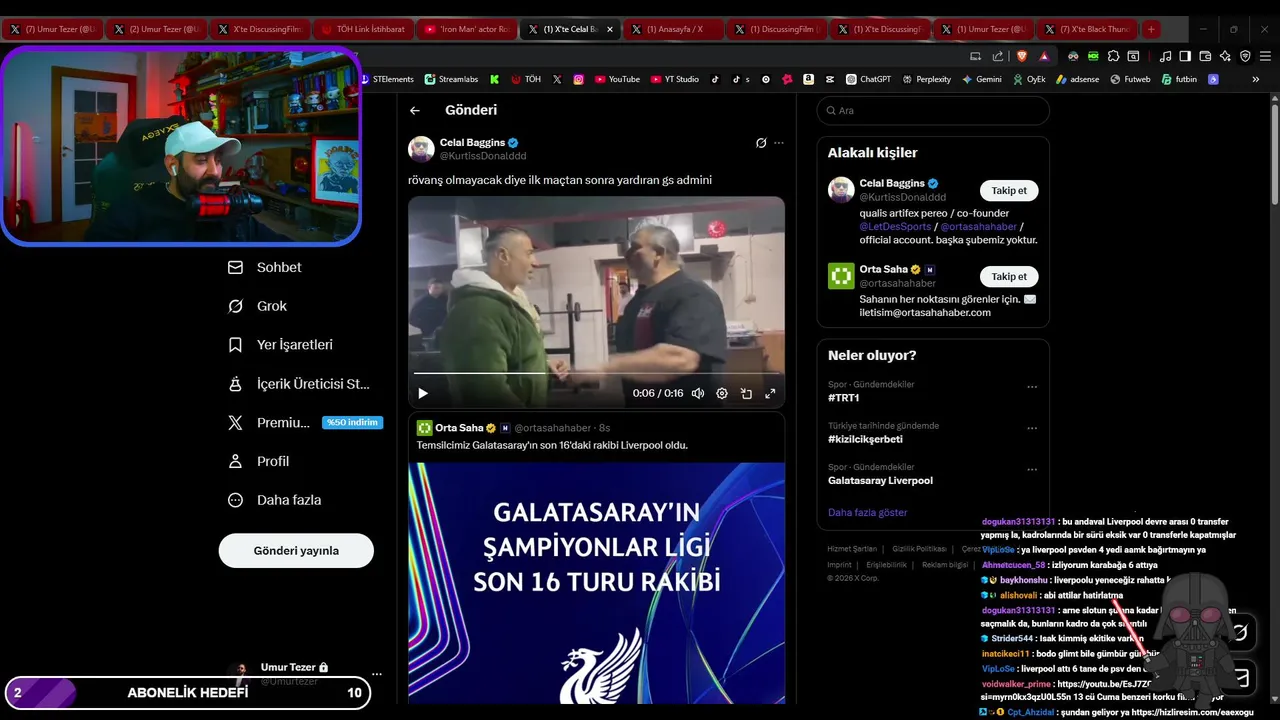Open Sohbet in the sidebar

(265, 267)
